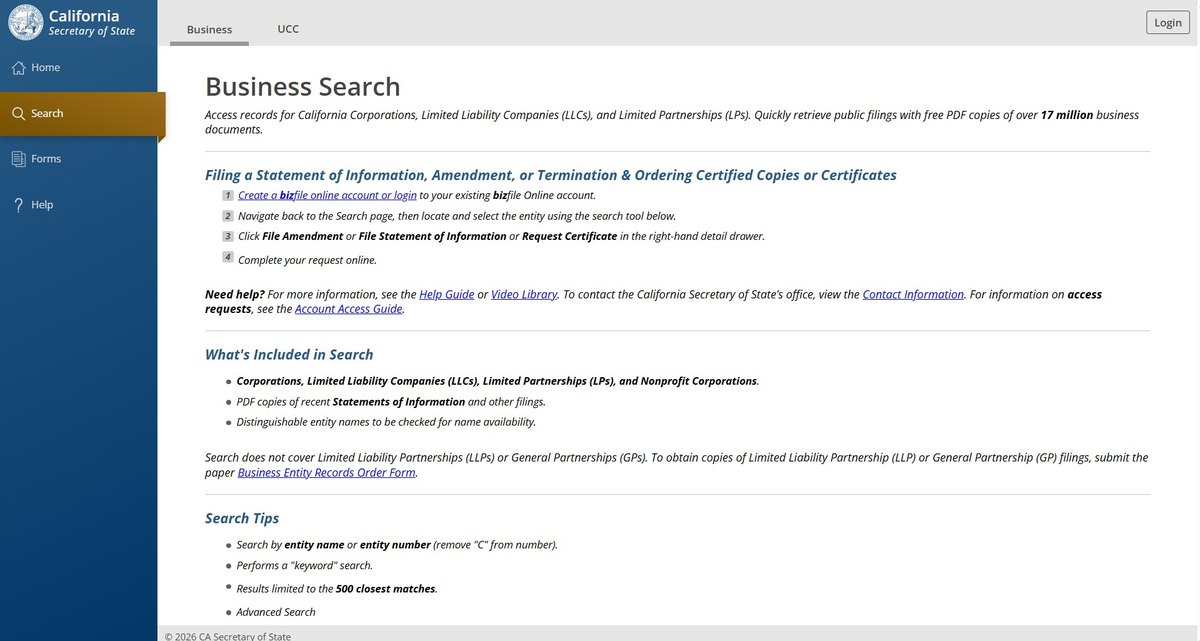Click 'Navigate back to the Search page' step text
The width and height of the screenshot is (1200, 641).
[457, 216]
